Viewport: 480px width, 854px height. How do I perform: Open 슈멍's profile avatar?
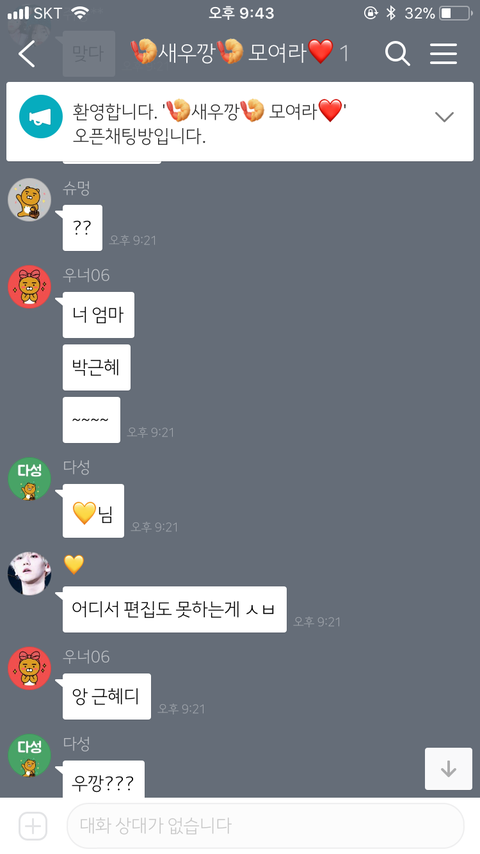point(29,200)
